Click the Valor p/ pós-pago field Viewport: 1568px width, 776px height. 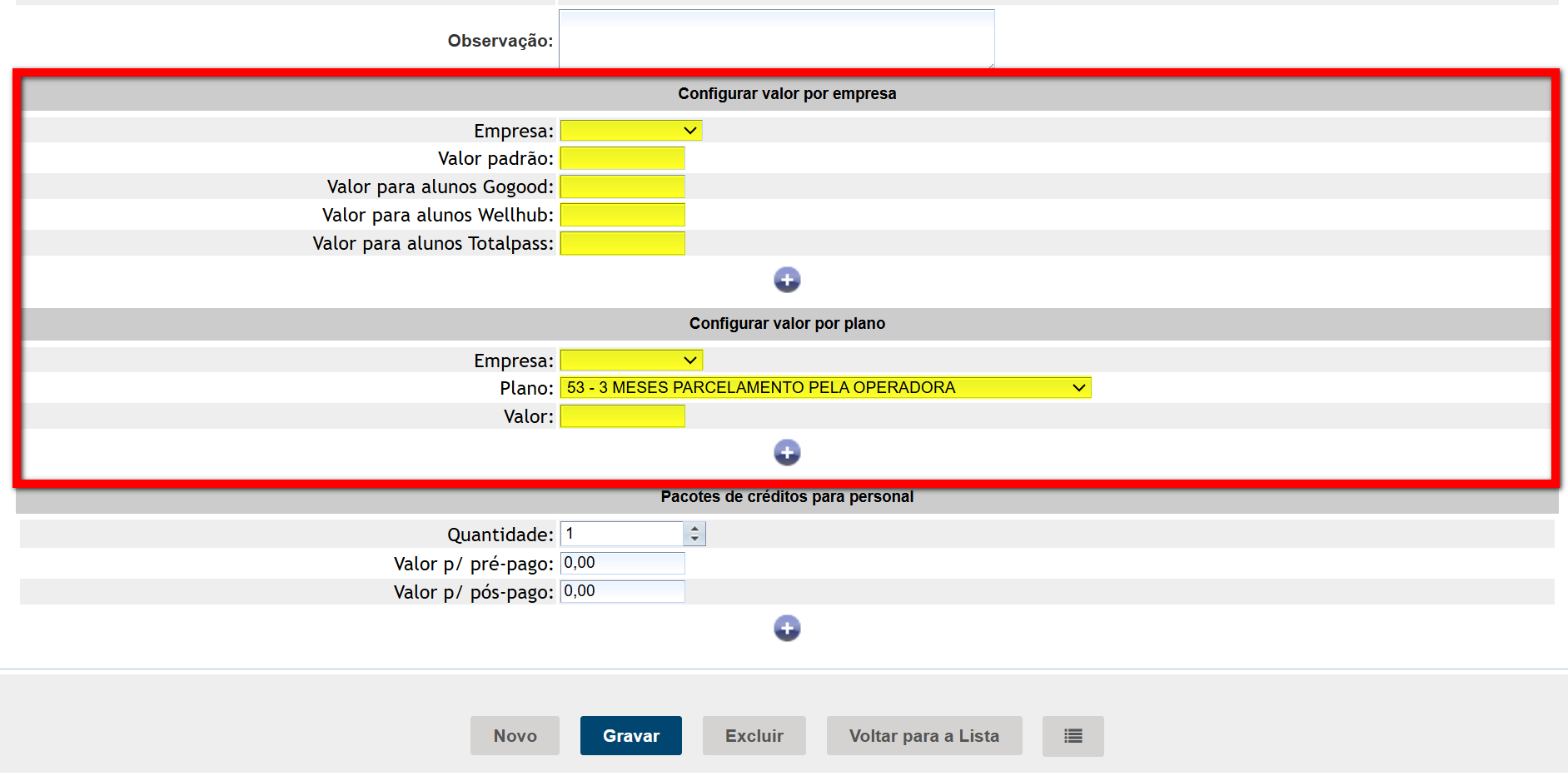tap(622, 592)
